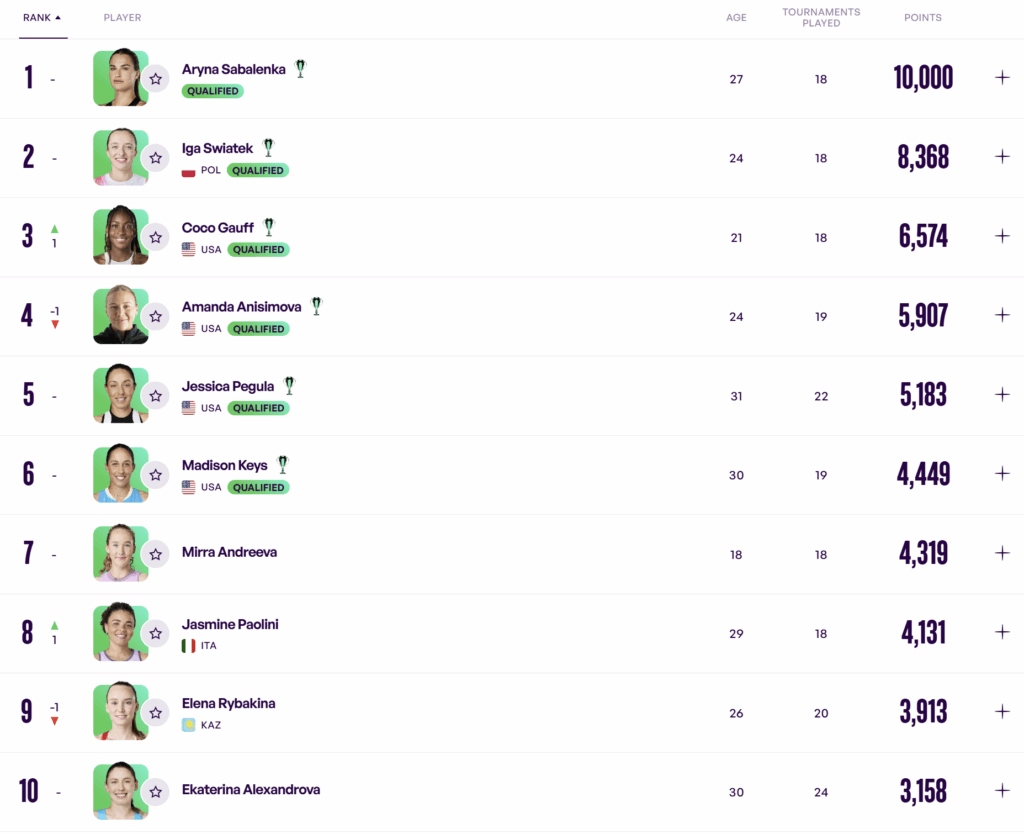This screenshot has height=834, width=1024.
Task: Expand the row for Elena Rybakina
Action: pyautogui.click(x=1002, y=711)
